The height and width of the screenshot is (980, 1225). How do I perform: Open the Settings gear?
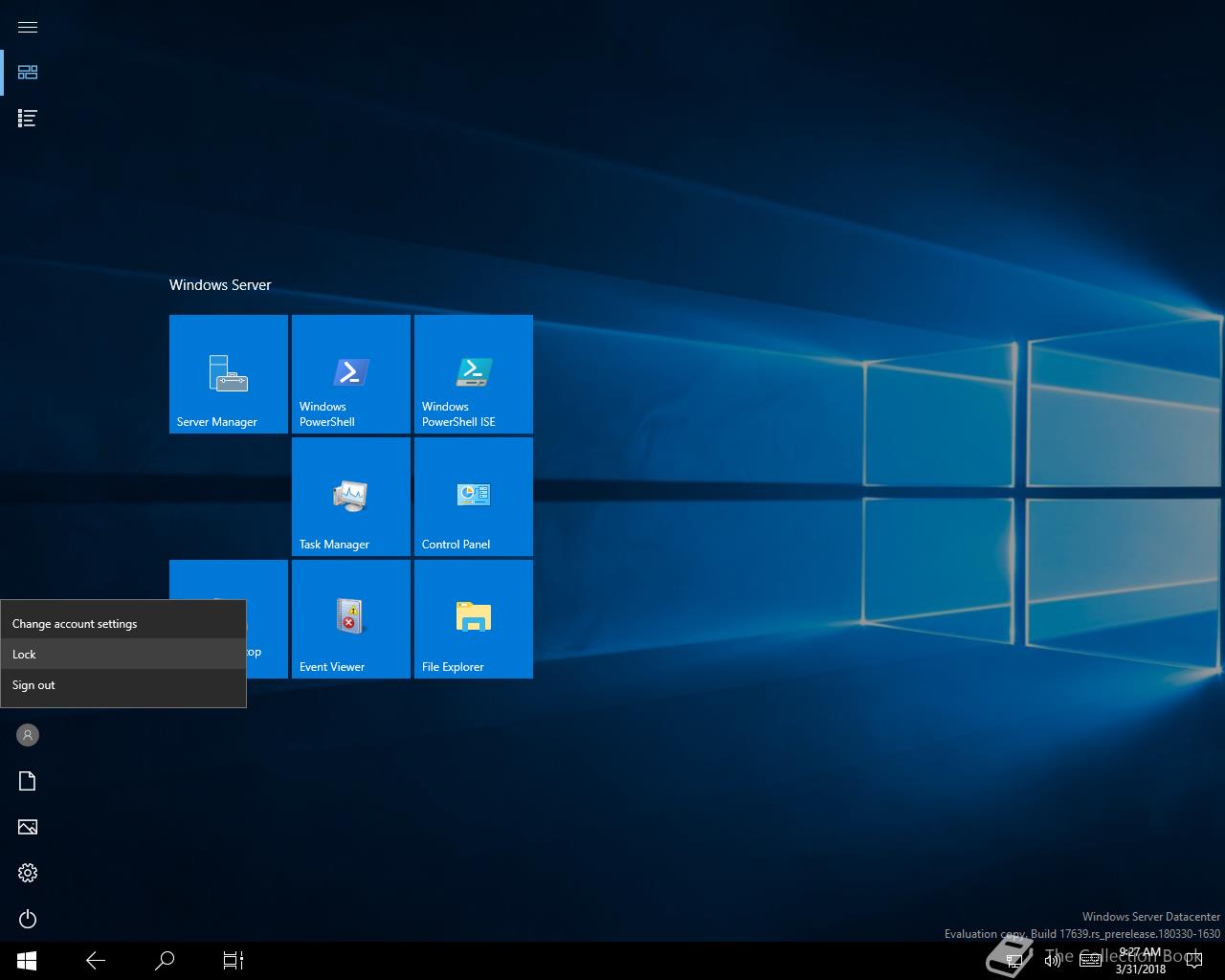coord(28,873)
